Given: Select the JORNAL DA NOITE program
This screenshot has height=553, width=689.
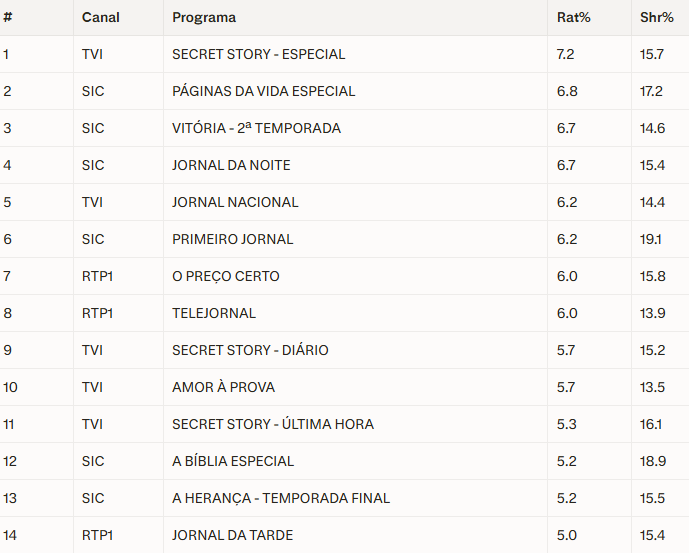Looking at the screenshot, I should click(x=231, y=165).
